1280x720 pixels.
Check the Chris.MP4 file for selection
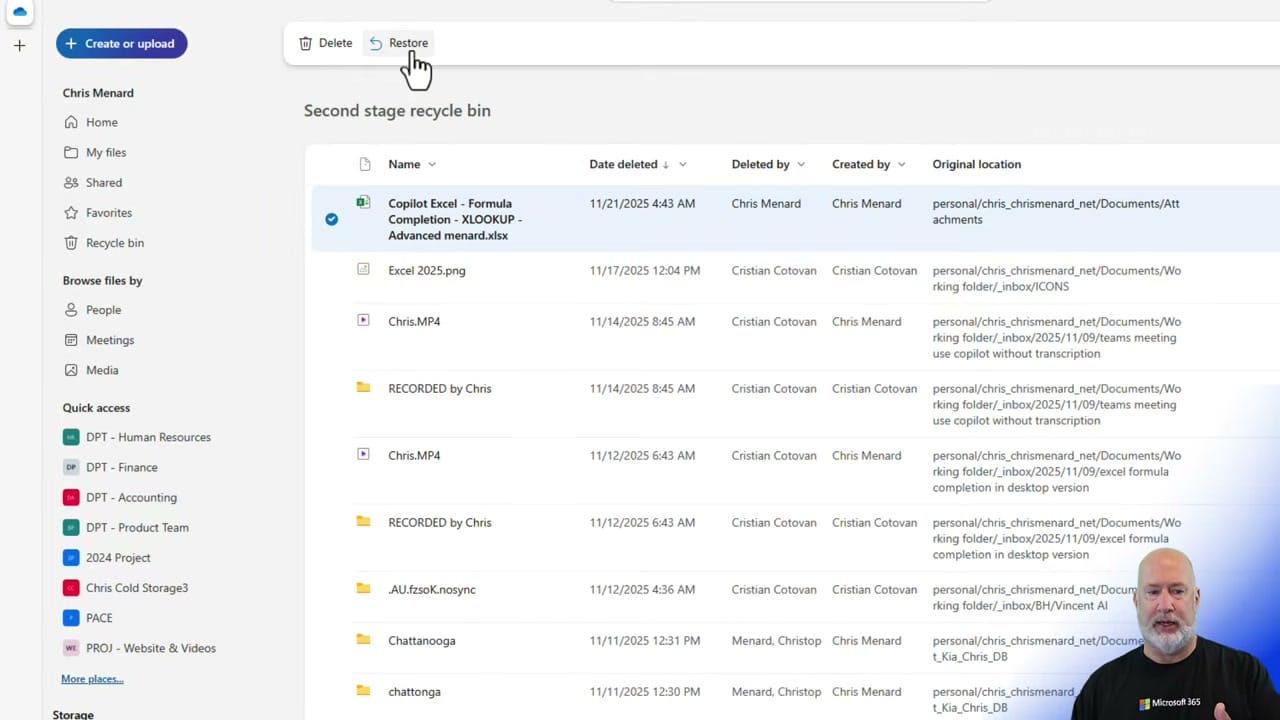tap(331, 321)
